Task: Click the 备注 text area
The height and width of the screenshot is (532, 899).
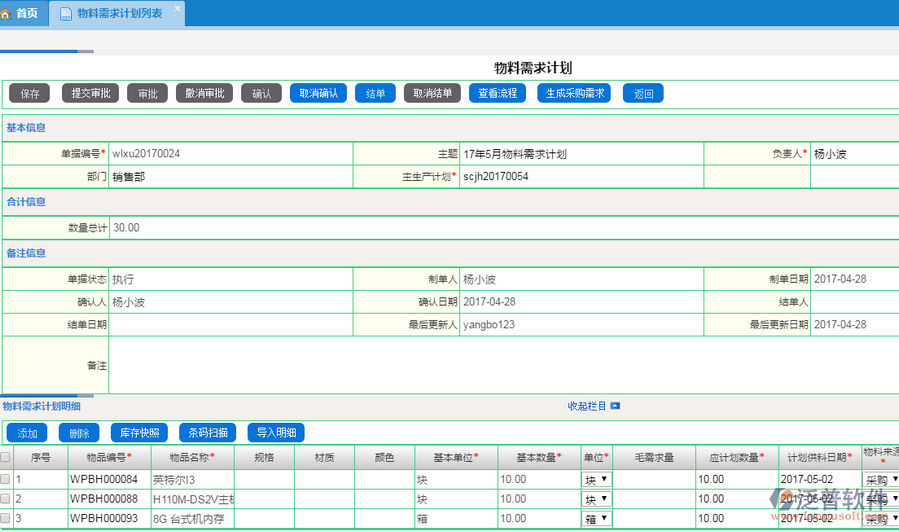Action: click(x=500, y=365)
